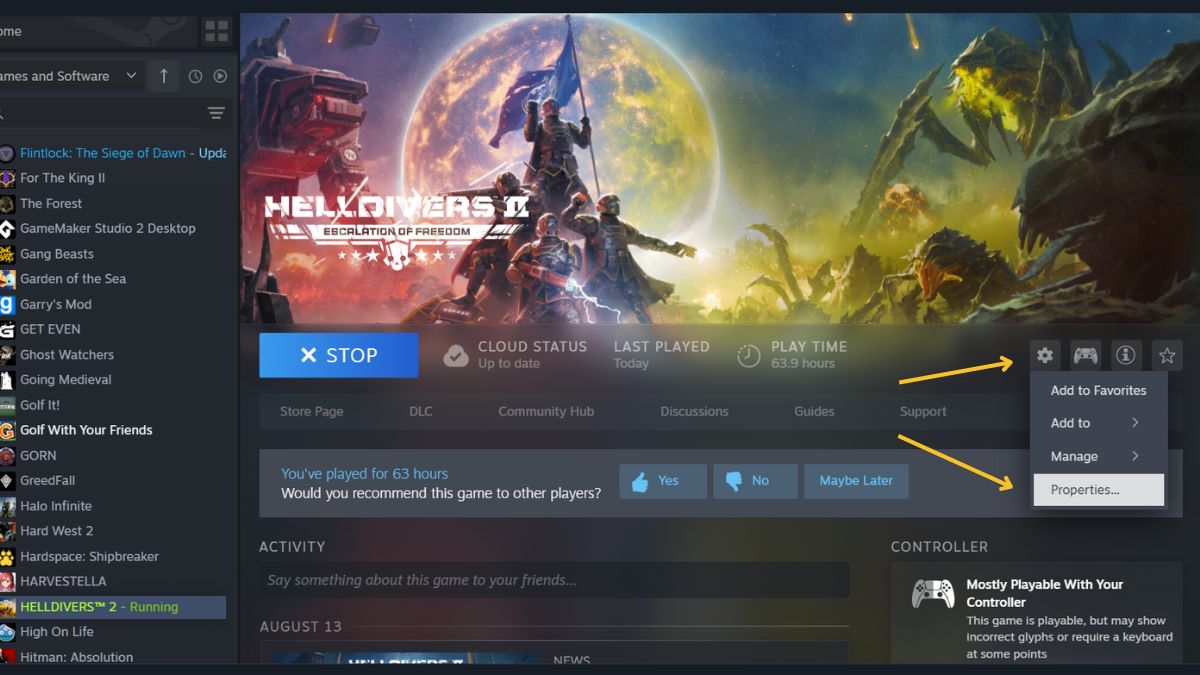Viewport: 1200px width, 675px height.
Task: Select Hitman: Absolution in library
Action: [77, 657]
